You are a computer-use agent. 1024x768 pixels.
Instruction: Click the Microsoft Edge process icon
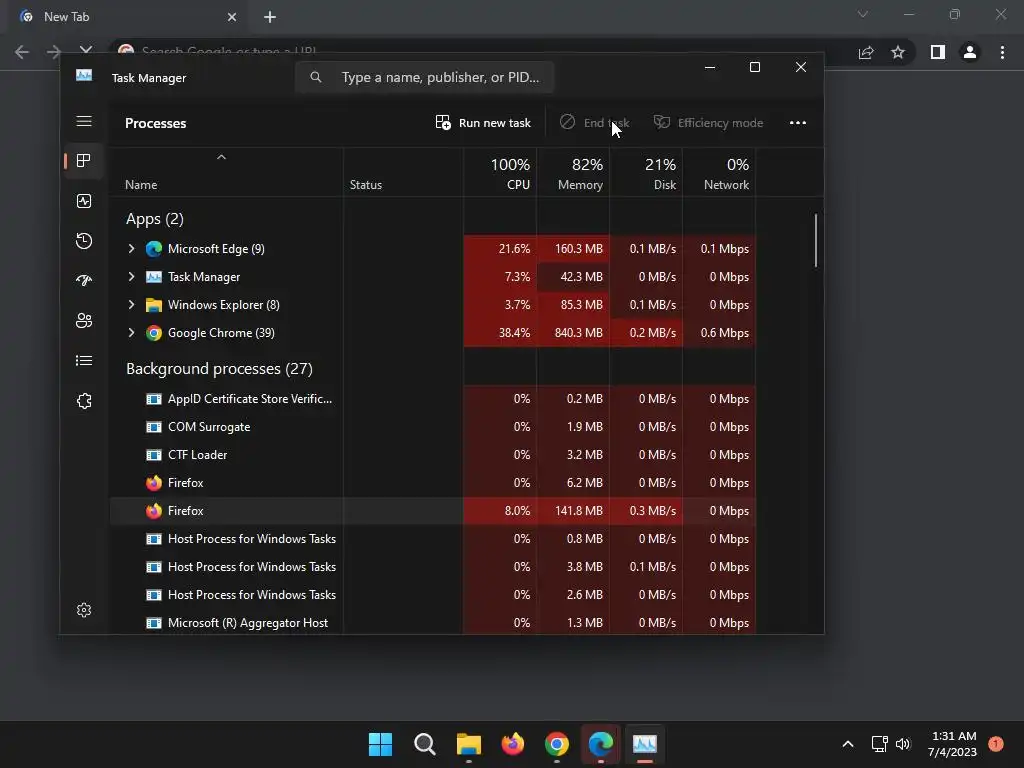click(x=153, y=249)
